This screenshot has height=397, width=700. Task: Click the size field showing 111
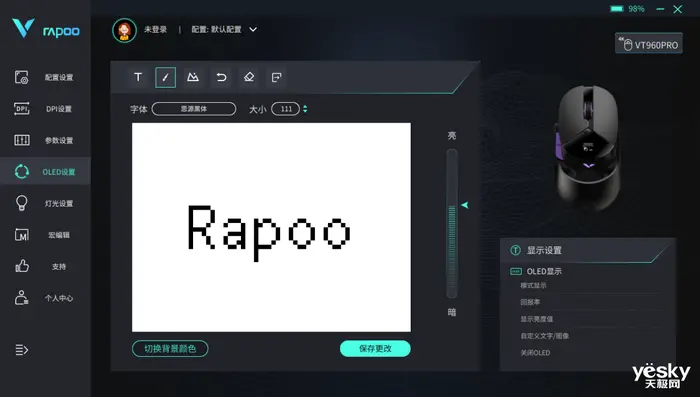click(286, 109)
